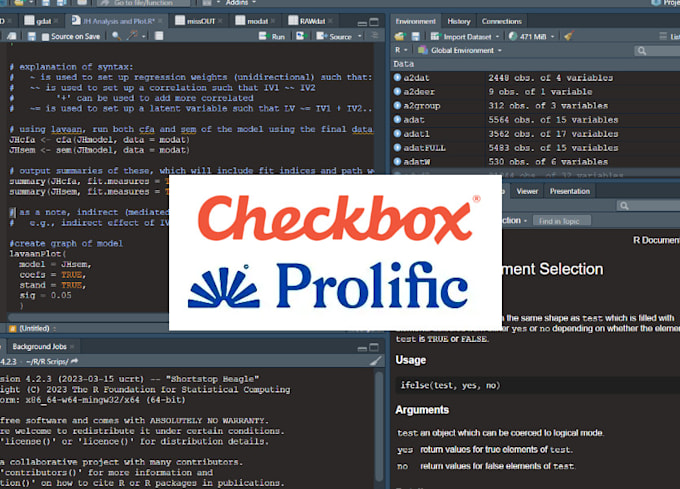Show document outline icon in editor
The image size is (680, 489).
tap(375, 36)
